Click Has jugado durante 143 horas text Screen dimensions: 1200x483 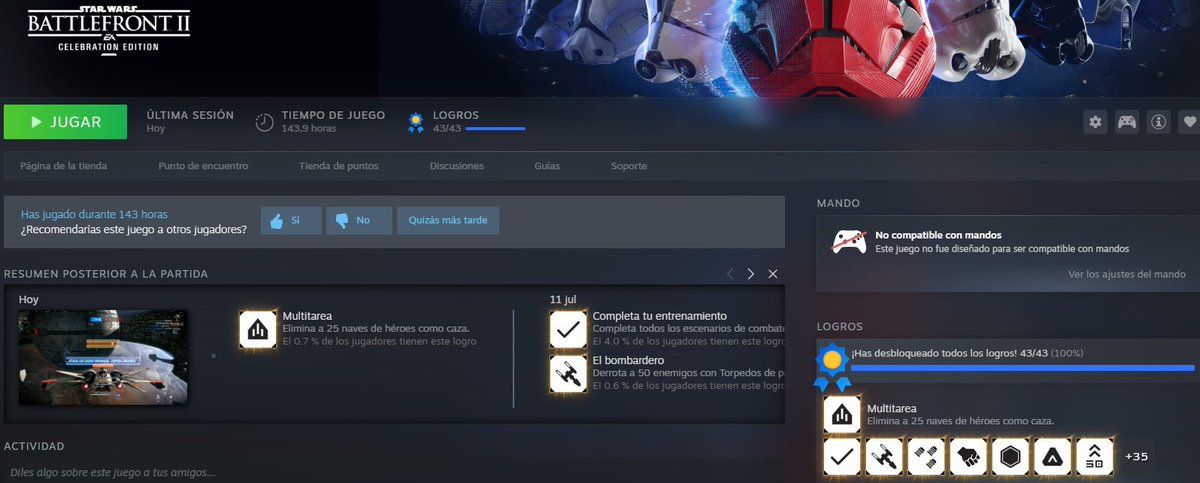pyautogui.click(x=95, y=214)
